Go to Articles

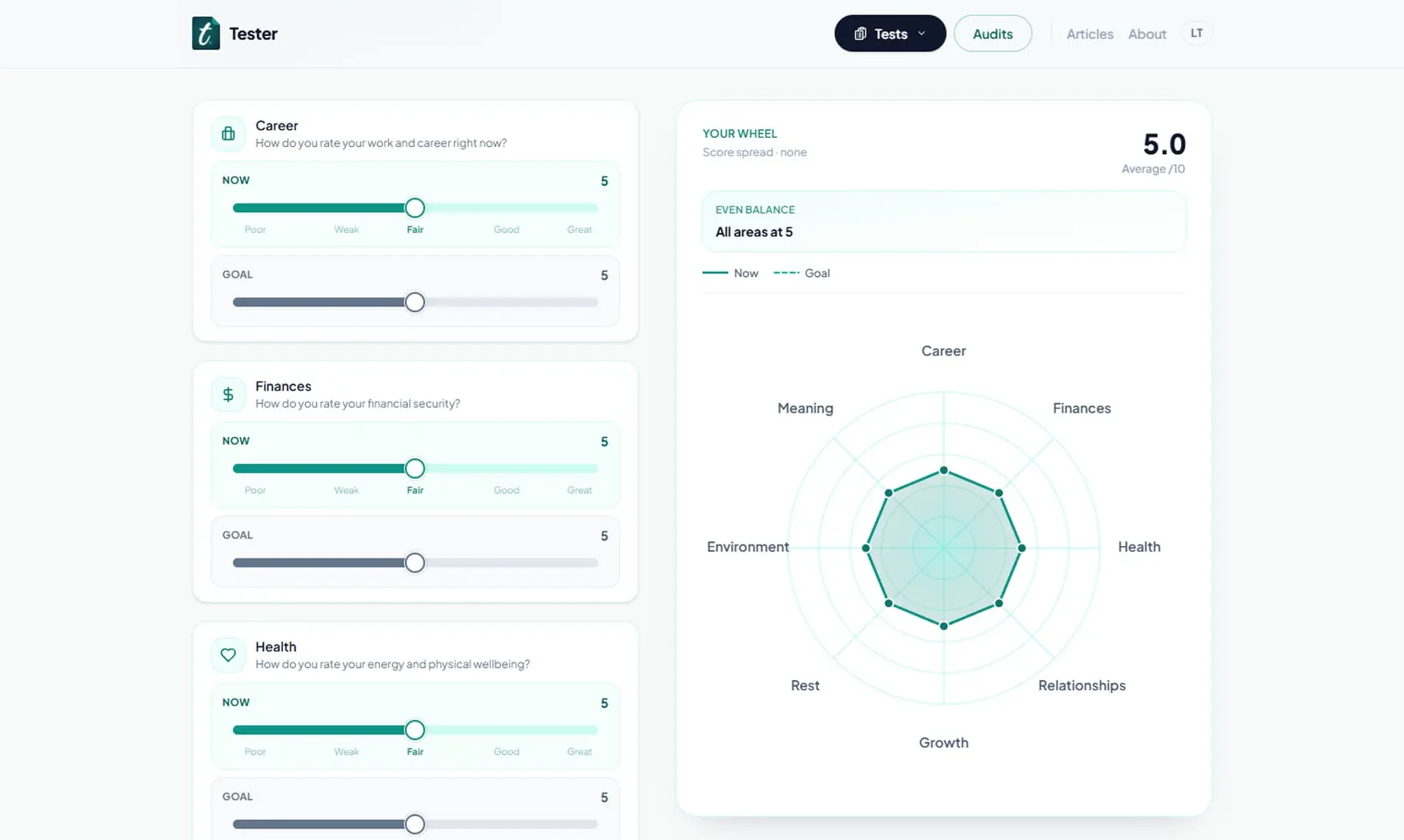click(x=1089, y=34)
